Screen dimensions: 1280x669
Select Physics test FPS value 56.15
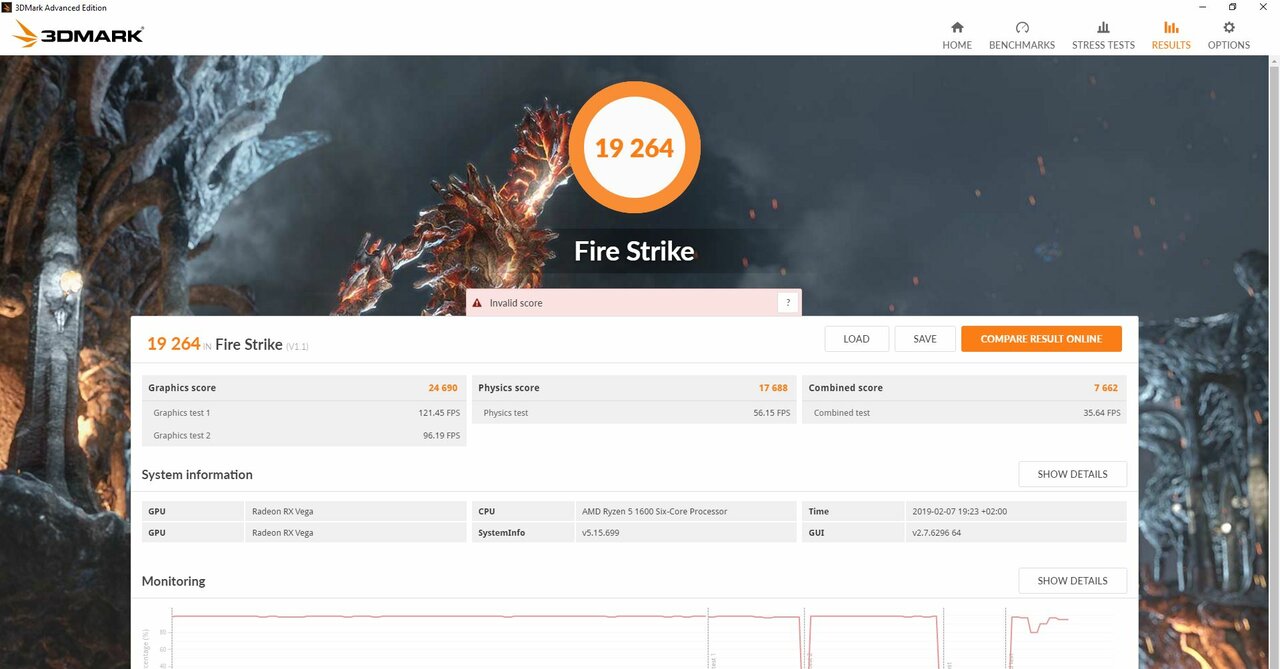click(771, 413)
